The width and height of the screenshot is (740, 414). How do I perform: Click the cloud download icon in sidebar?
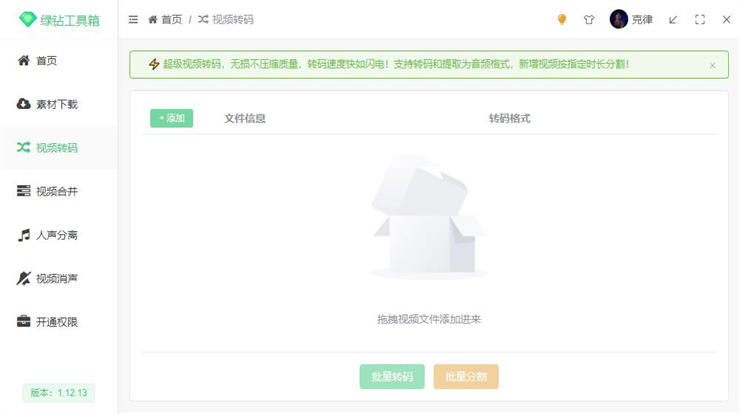click(x=24, y=104)
